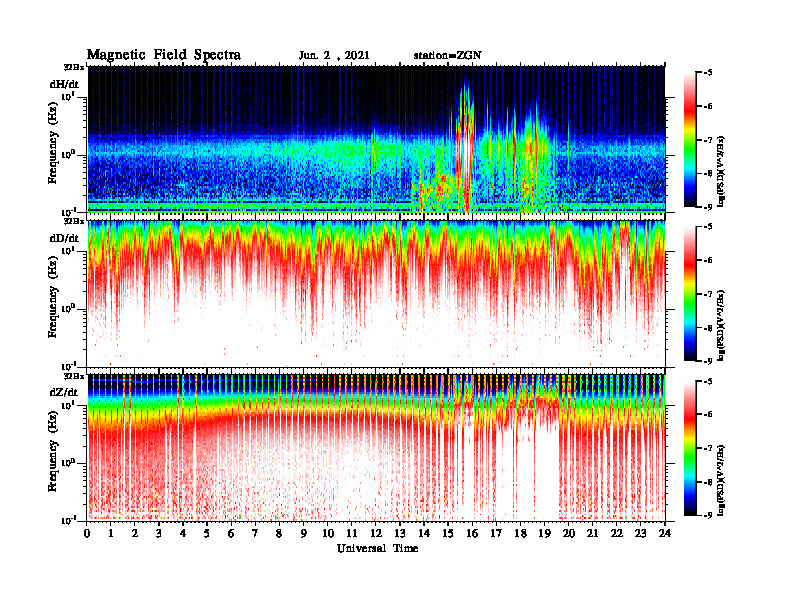
Task: Click the "Universal Time" axis label
Action: pyautogui.click(x=378, y=548)
